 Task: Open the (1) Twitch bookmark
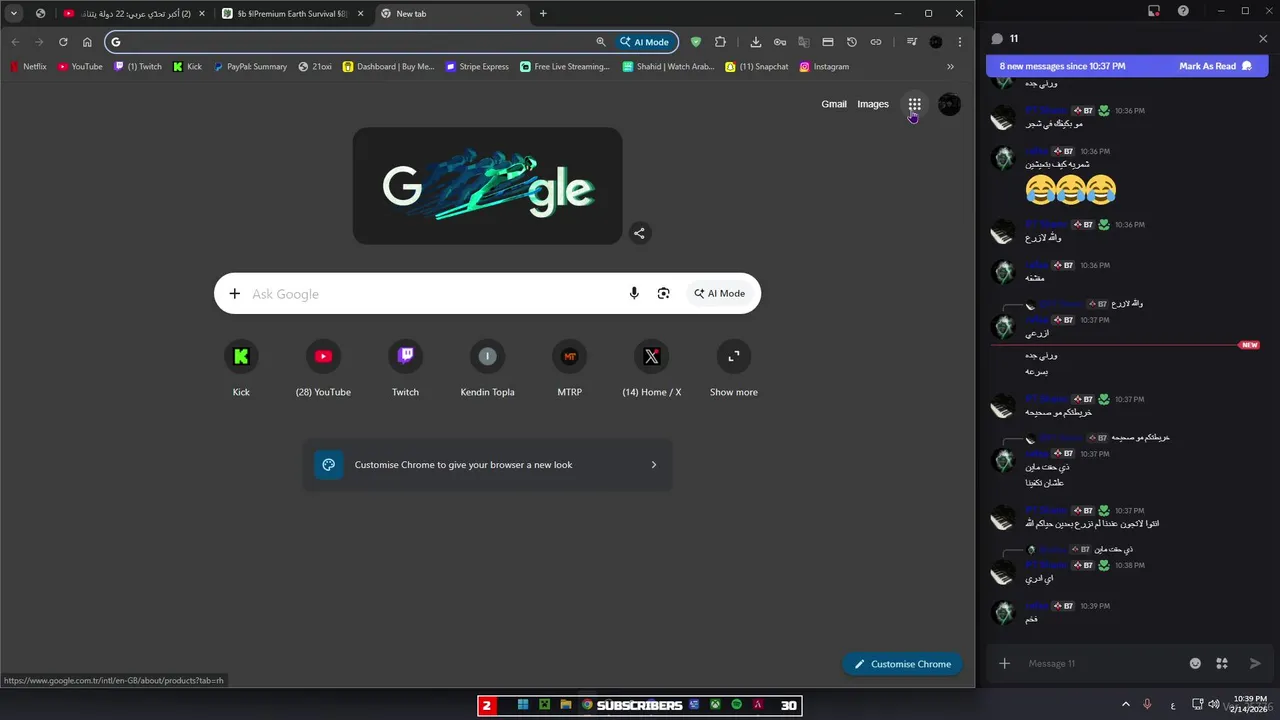point(138,67)
